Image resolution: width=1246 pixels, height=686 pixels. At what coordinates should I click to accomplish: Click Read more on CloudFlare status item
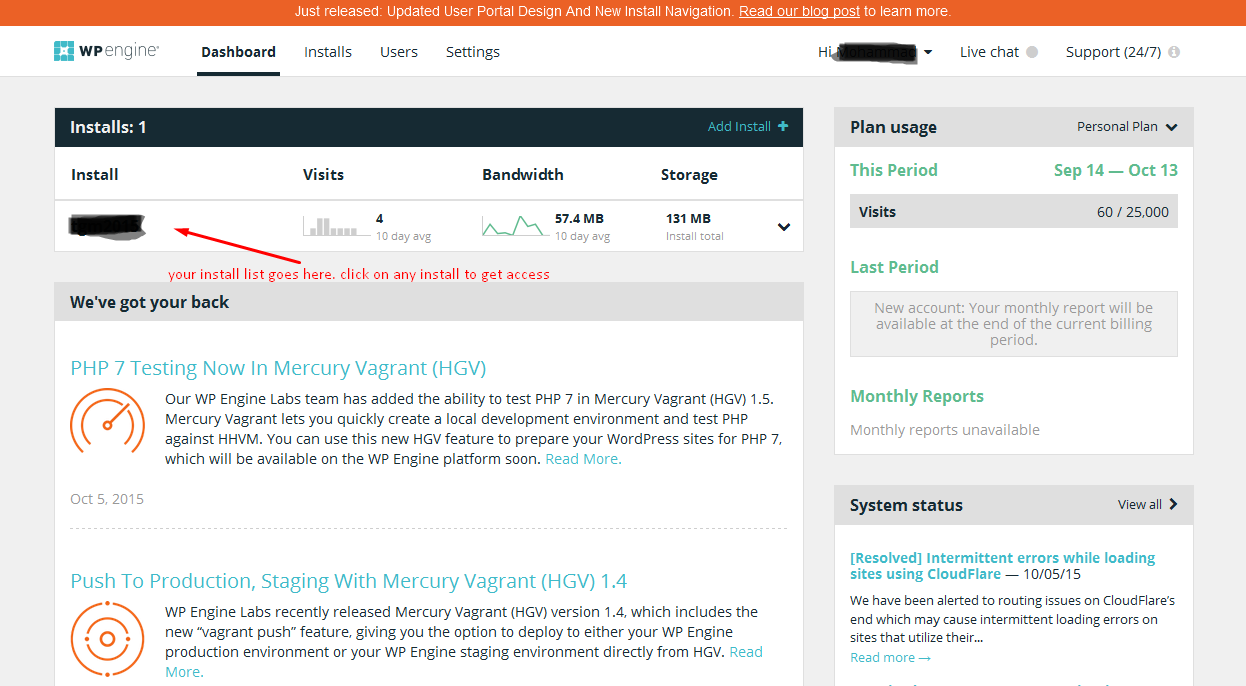pyautogui.click(x=890, y=657)
